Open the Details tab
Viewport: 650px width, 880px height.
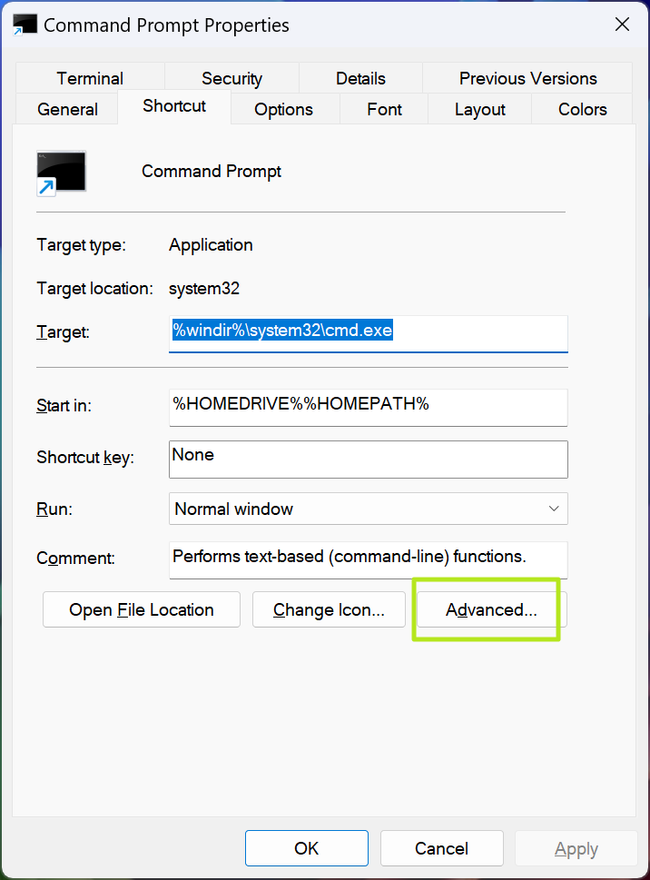(360, 78)
